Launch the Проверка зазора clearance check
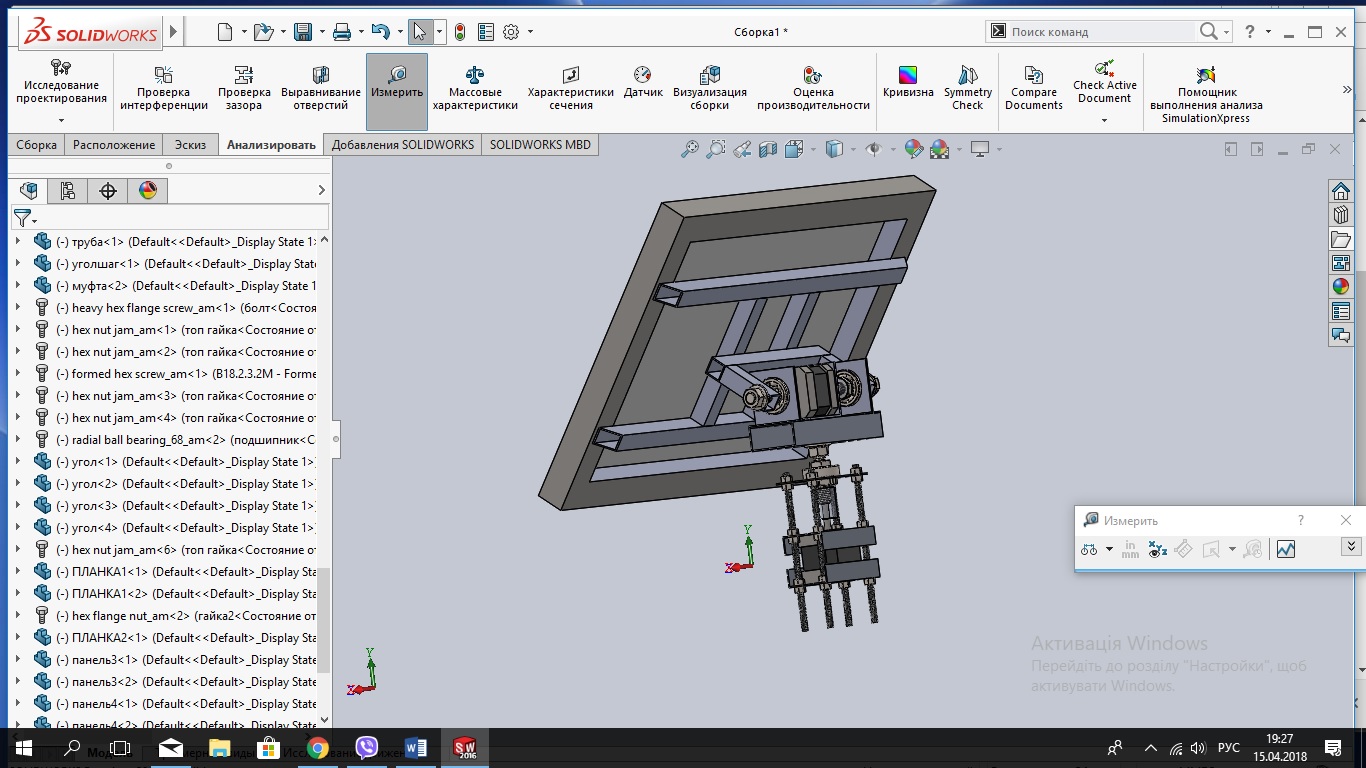The width and height of the screenshot is (1366, 768). [244, 88]
